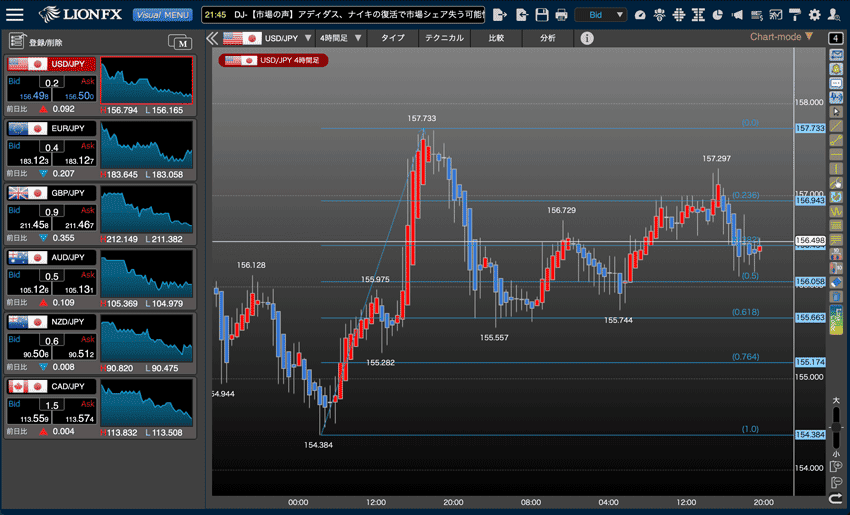Image resolution: width=850 pixels, height=515 pixels.
Task: Click the 登録/削除 register button
Action: 35,42
